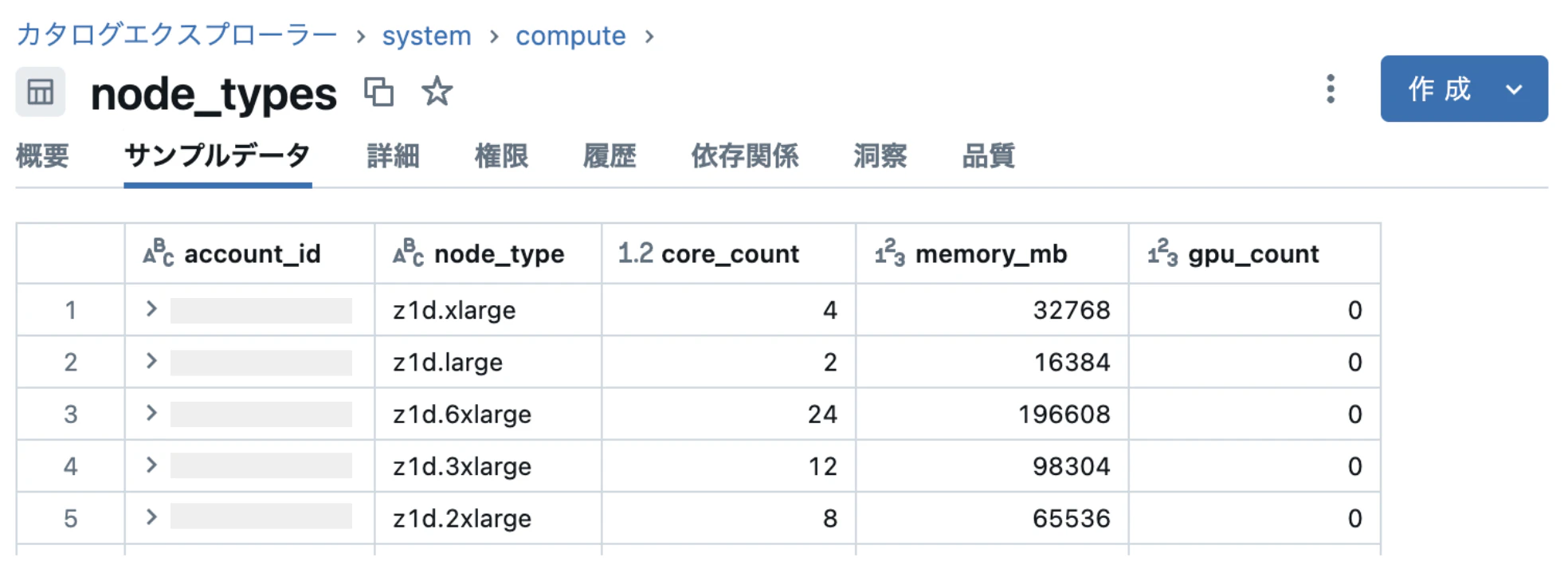The width and height of the screenshot is (1568, 569).
Task: Expand account_id value in row 5
Action: pyautogui.click(x=151, y=517)
